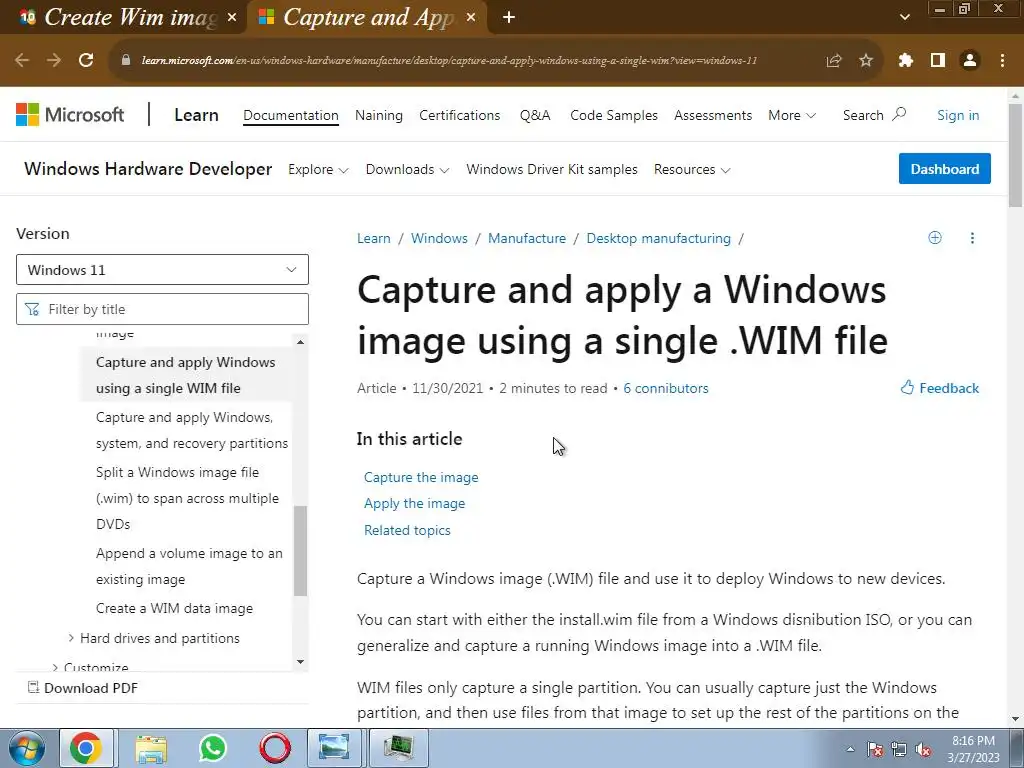The height and width of the screenshot is (768, 1024).
Task: Open the Extensions puzzle icon
Action: [x=906, y=60]
